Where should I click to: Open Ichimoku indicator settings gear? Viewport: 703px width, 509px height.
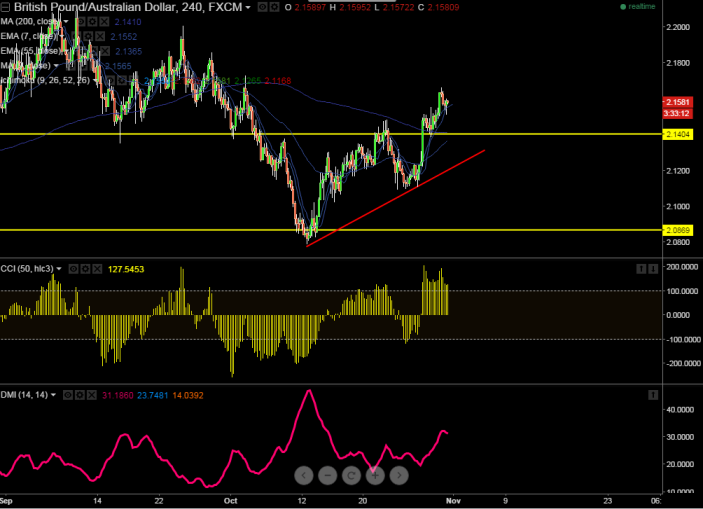(x=122, y=80)
